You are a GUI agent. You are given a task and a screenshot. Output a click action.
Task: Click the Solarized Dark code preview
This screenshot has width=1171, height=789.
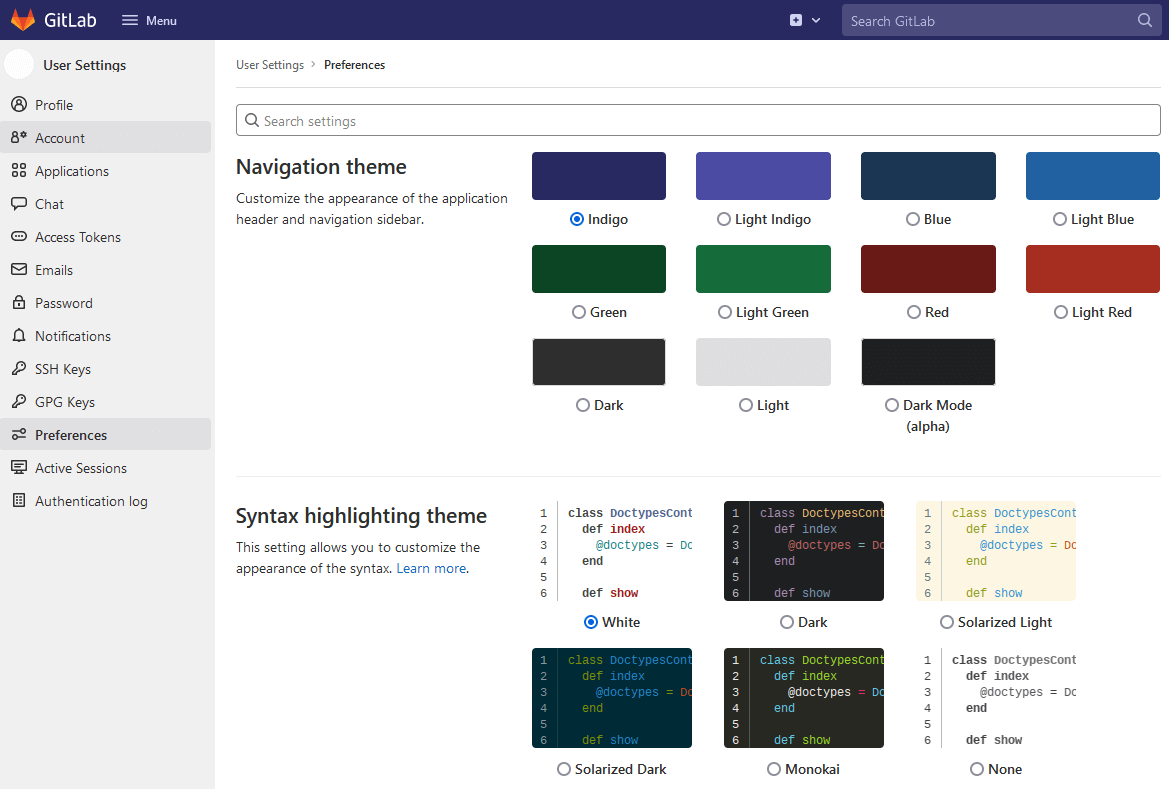612,698
